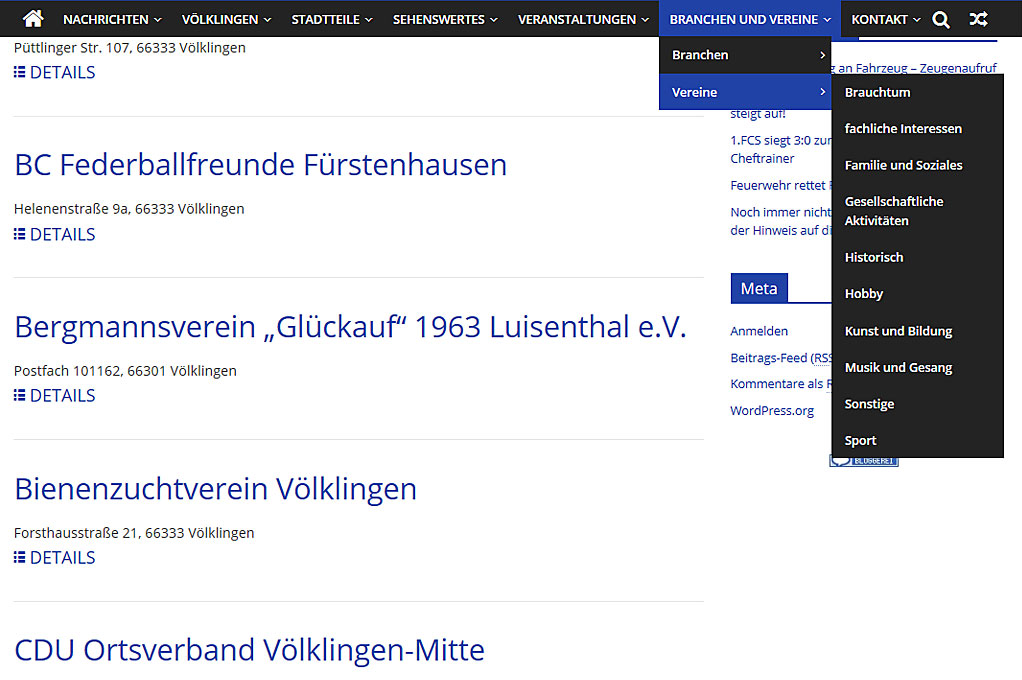The image size is (1022, 680).
Task: Expand the Kontakt menu
Action: tap(885, 19)
